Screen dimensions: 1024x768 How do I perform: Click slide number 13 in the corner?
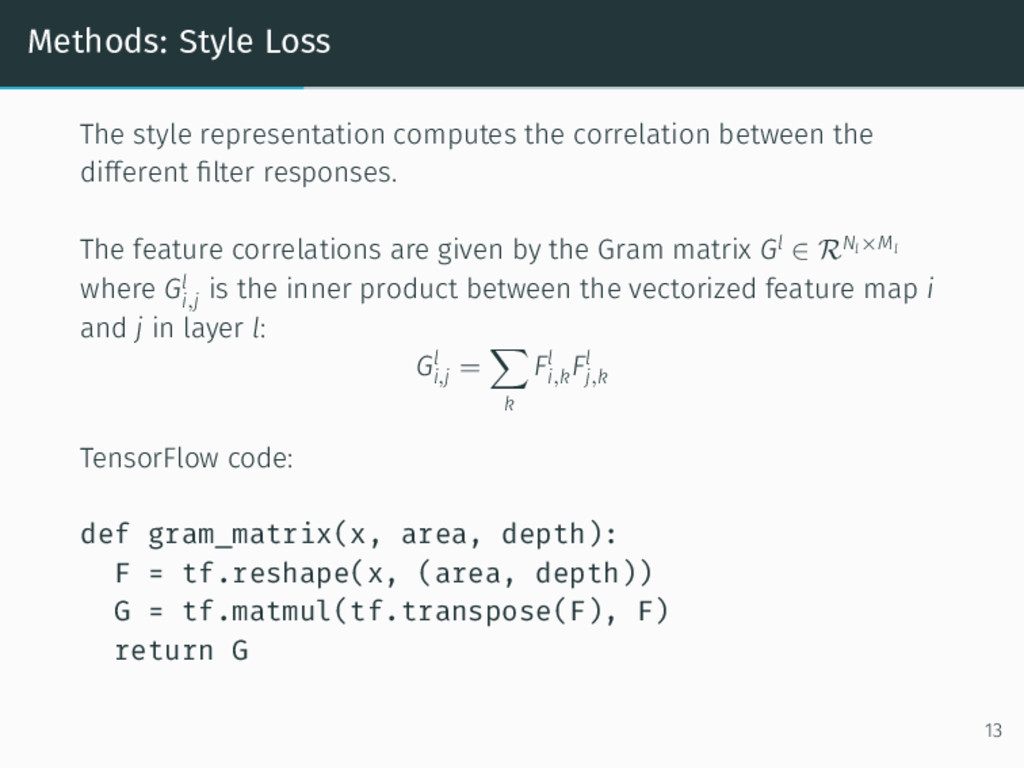pyautogui.click(x=993, y=730)
